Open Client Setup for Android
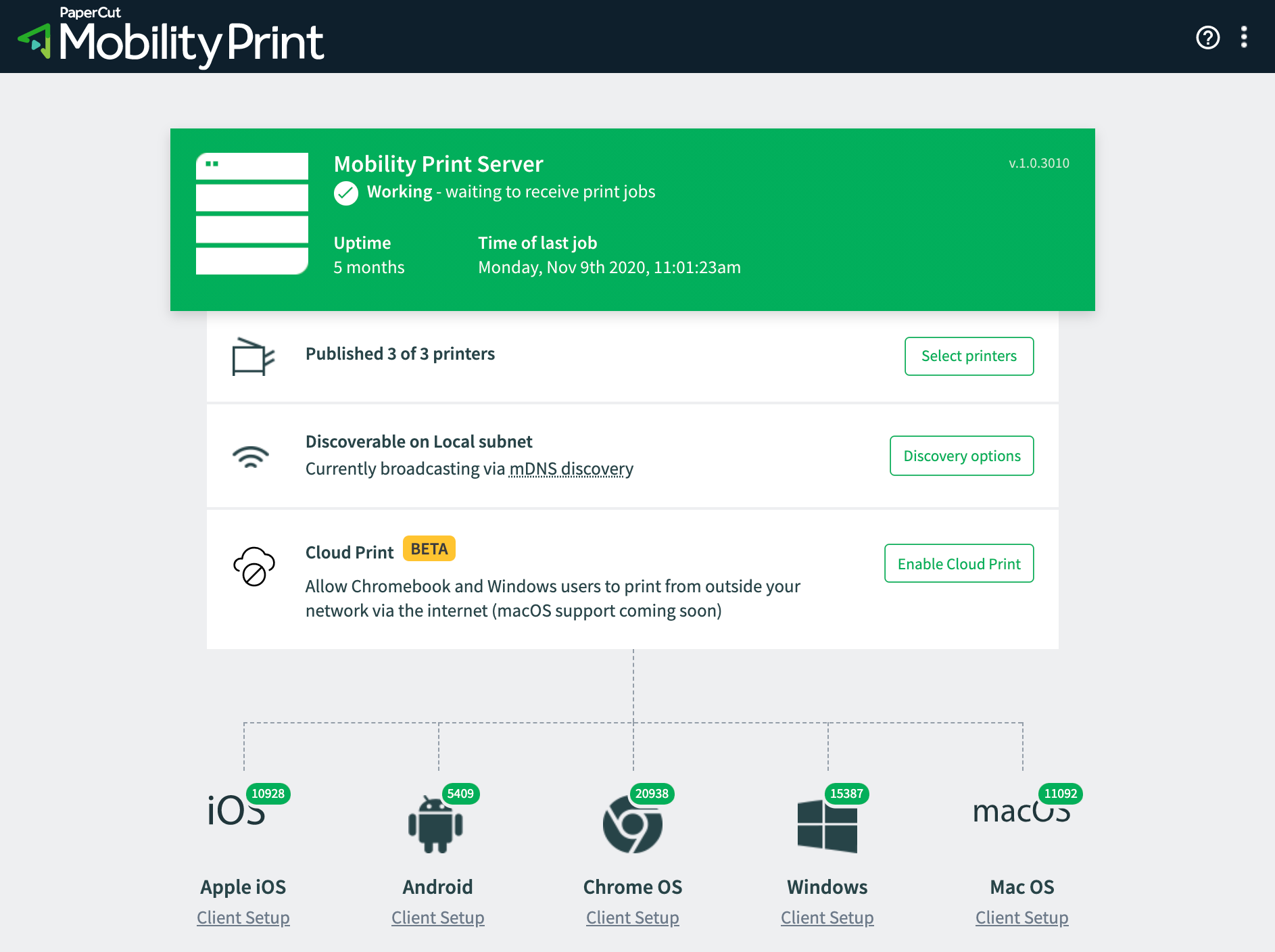This screenshot has height=952, width=1275. 438,918
